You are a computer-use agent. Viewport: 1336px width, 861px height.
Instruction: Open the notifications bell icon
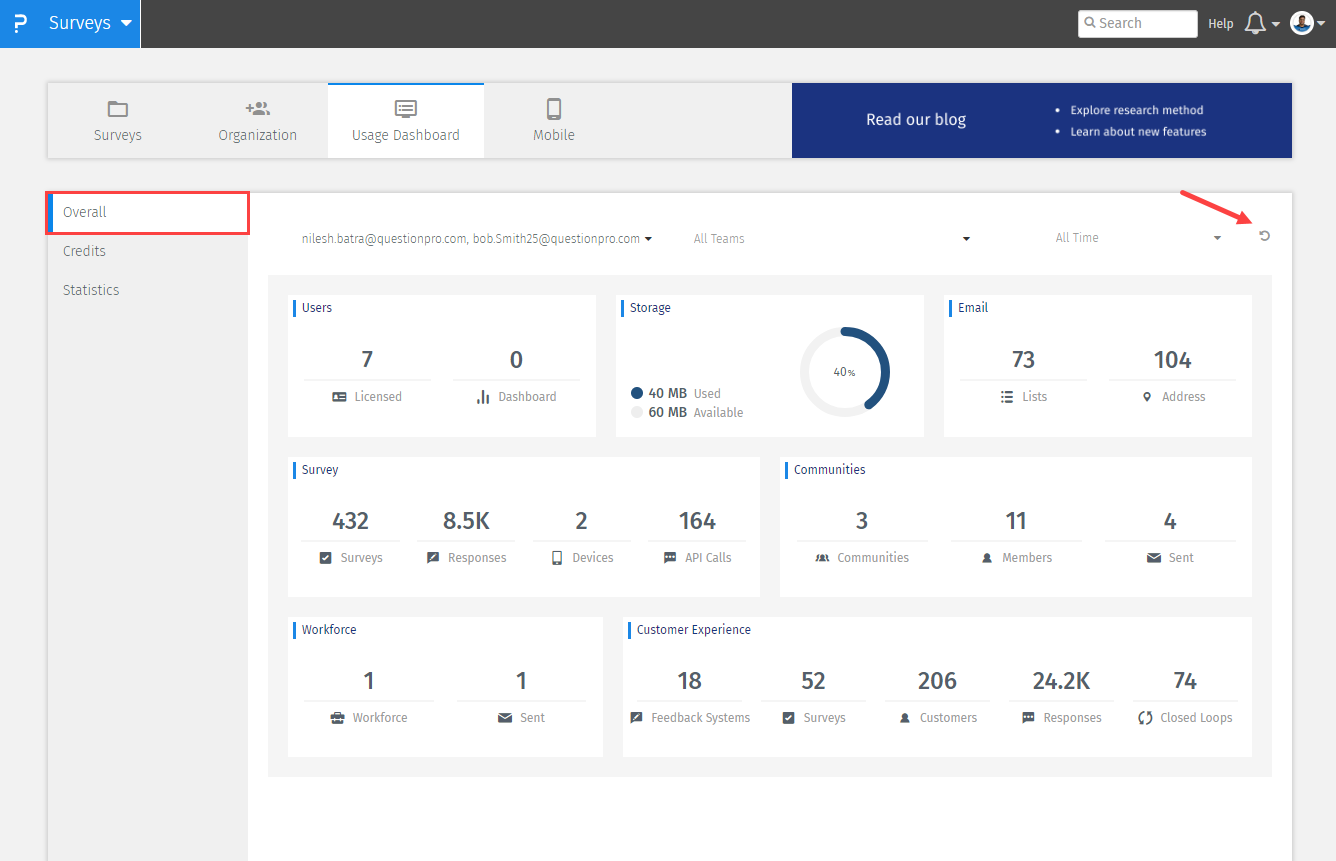click(x=1255, y=23)
